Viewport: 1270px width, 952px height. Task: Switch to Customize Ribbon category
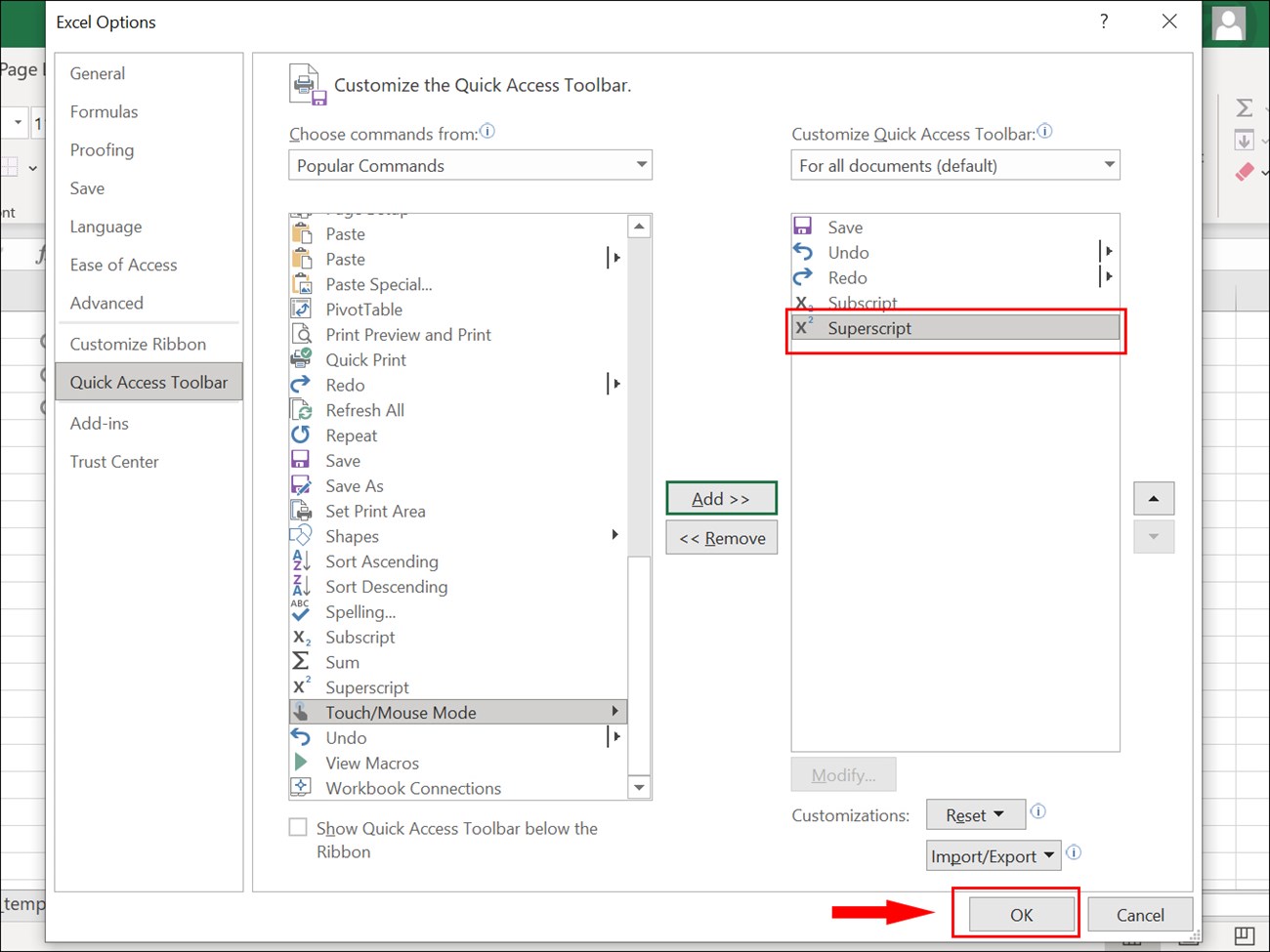pos(148,344)
